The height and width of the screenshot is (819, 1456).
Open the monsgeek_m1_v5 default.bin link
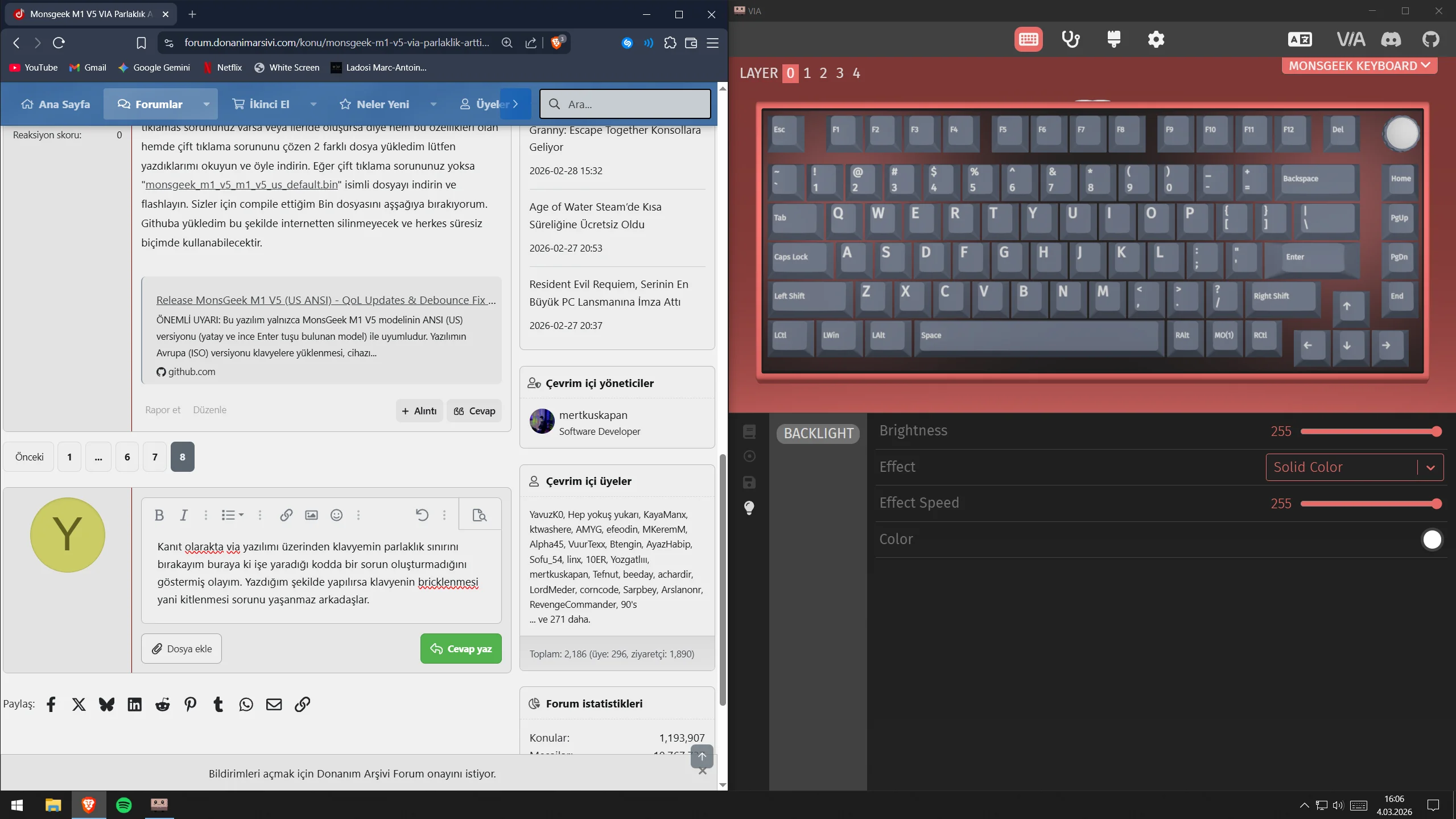(241, 184)
